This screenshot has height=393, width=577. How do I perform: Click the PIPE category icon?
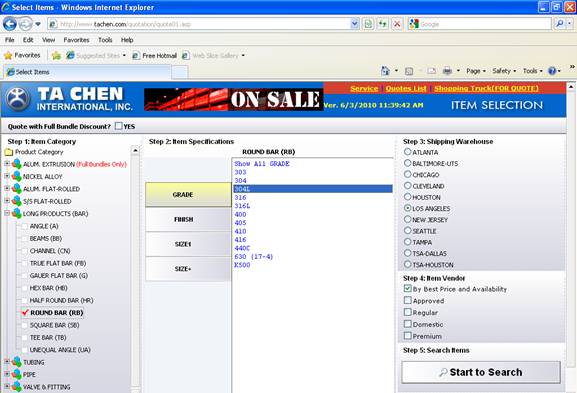coord(17,374)
